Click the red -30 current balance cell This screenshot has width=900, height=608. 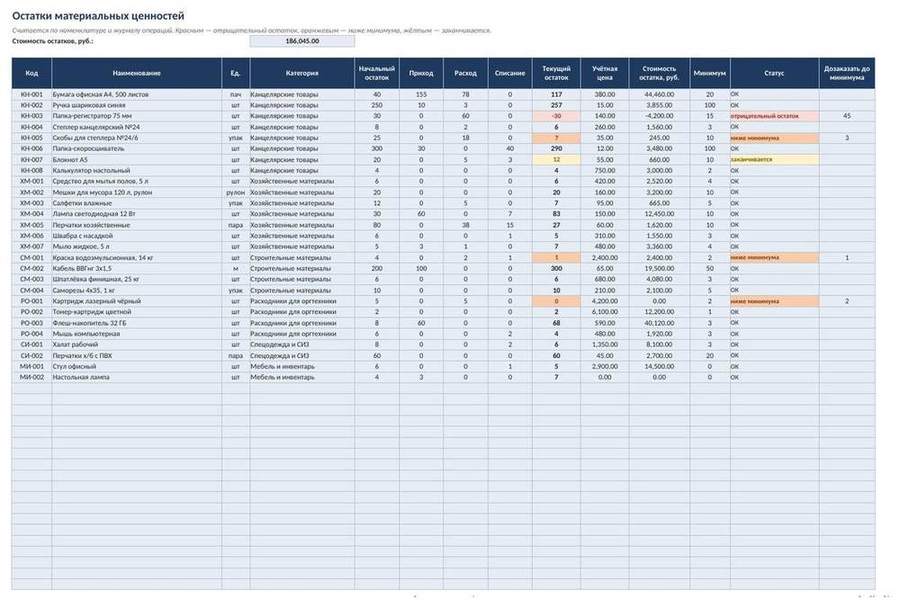[556, 116]
